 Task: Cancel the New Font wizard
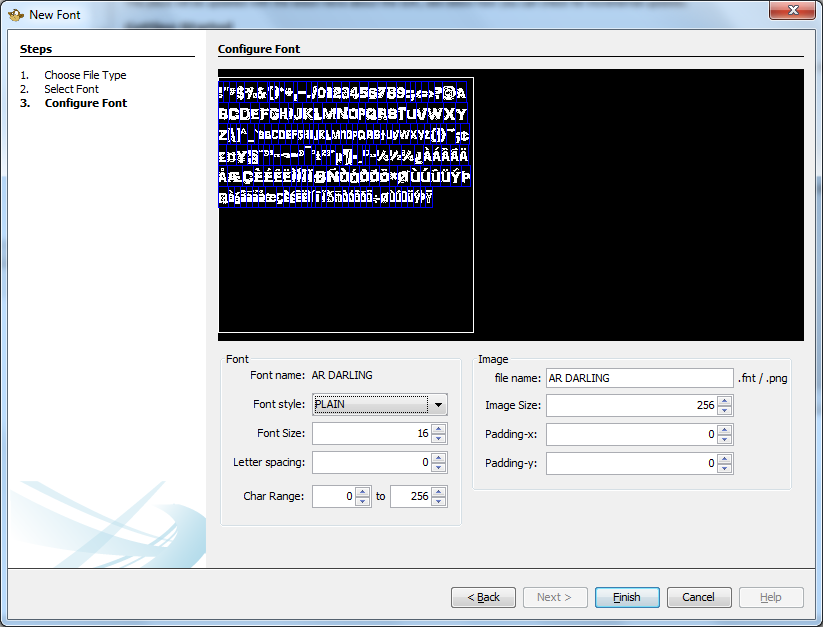click(699, 597)
